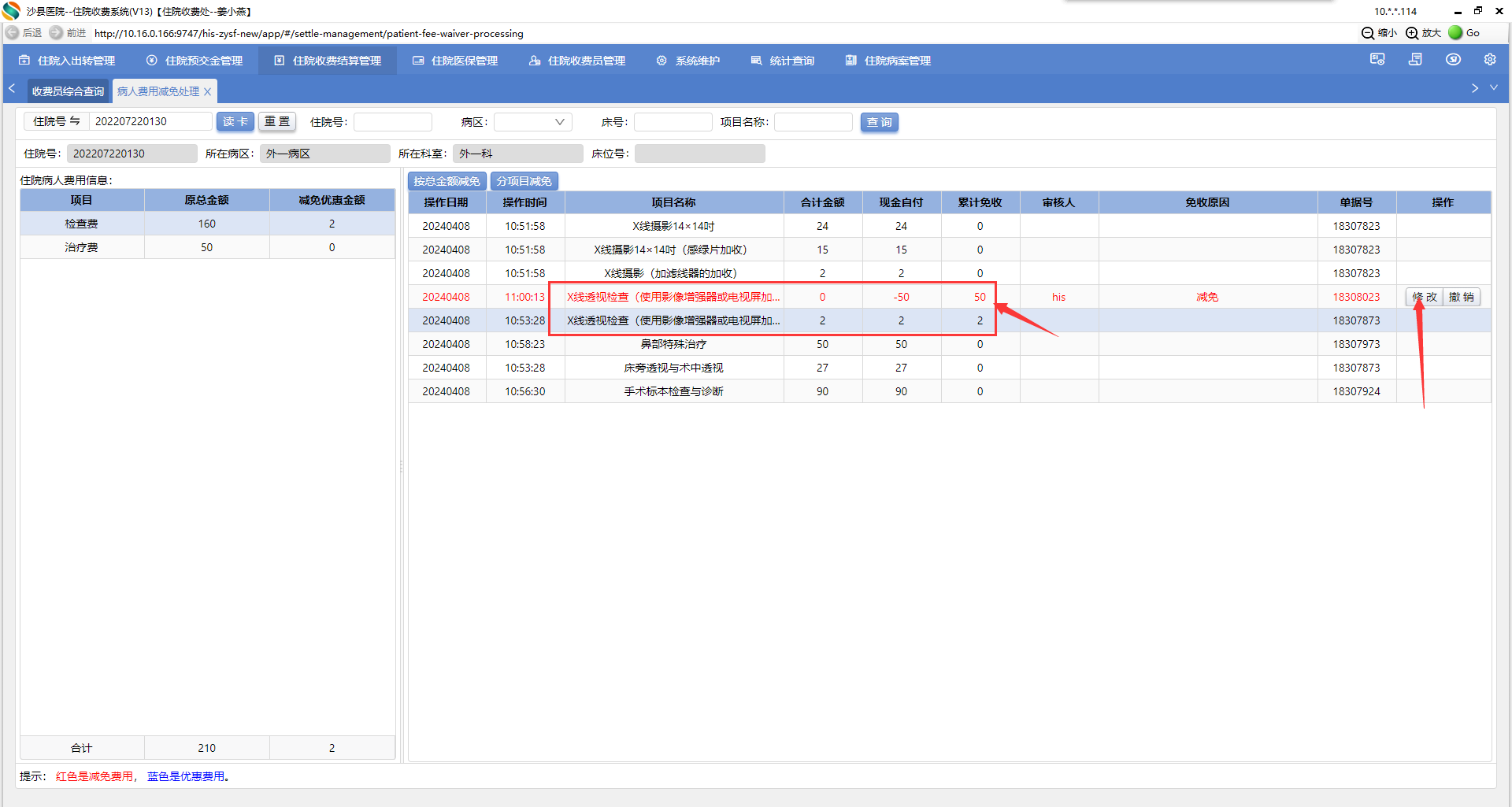Image resolution: width=1512 pixels, height=807 pixels.
Task: Click the 分项目减免 button
Action: point(524,181)
